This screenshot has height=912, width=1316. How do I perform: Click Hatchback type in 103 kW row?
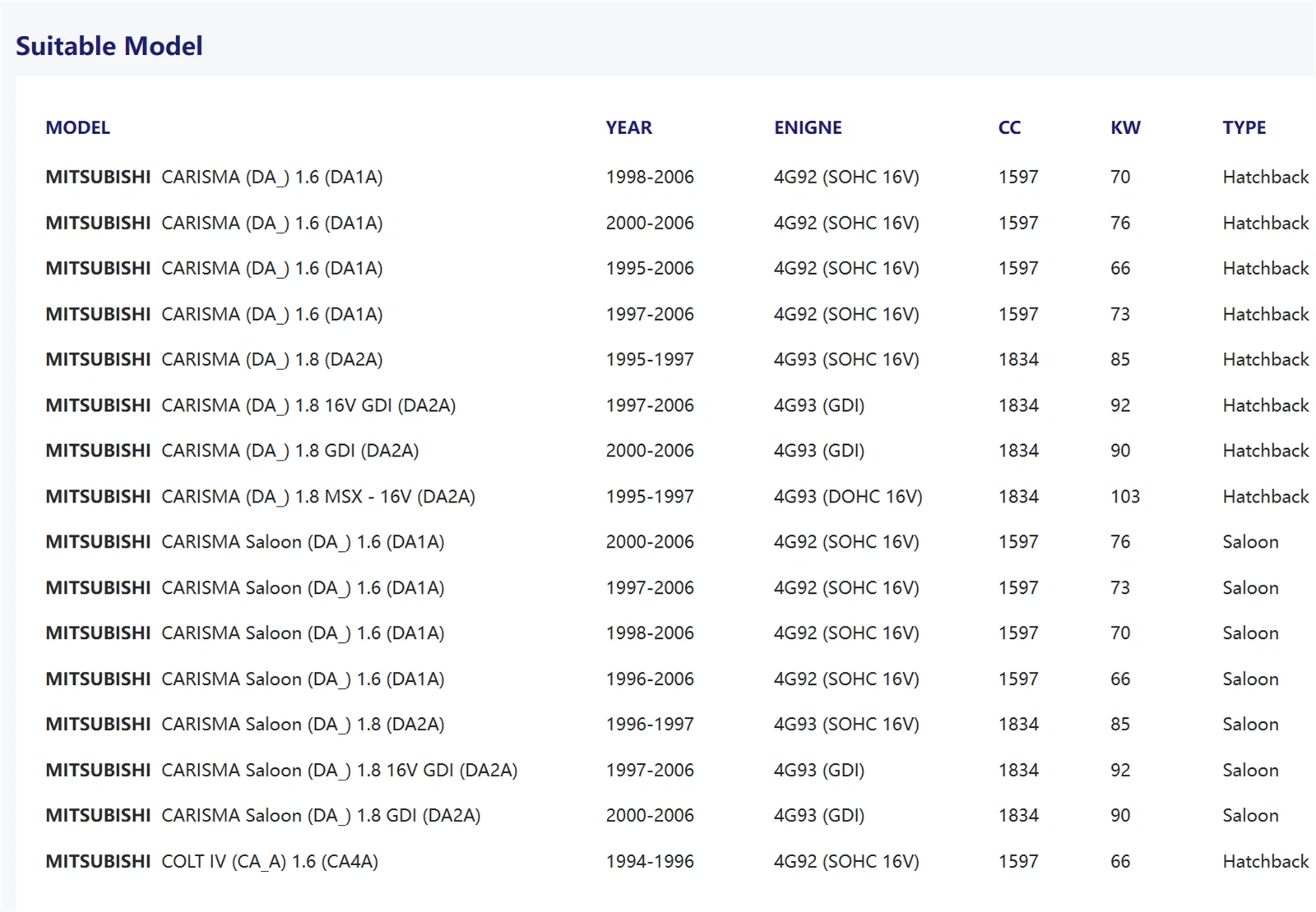pyautogui.click(x=1265, y=497)
